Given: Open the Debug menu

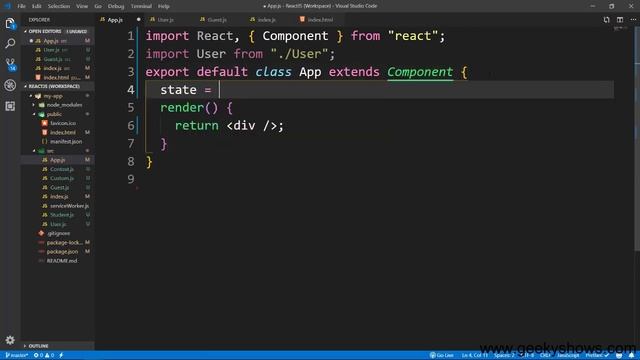Looking at the screenshot, I should pos(116,6).
